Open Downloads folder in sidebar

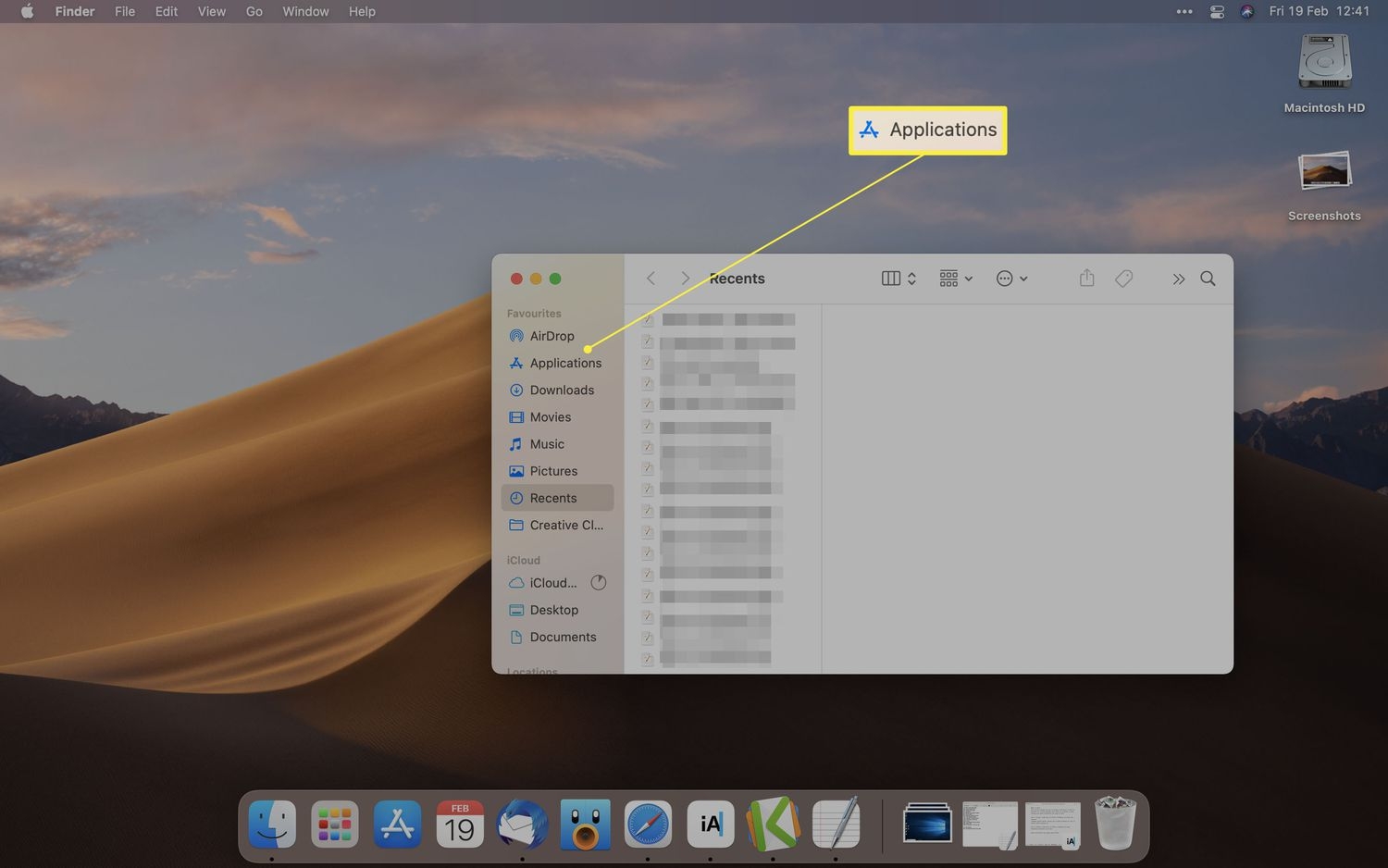551,390
